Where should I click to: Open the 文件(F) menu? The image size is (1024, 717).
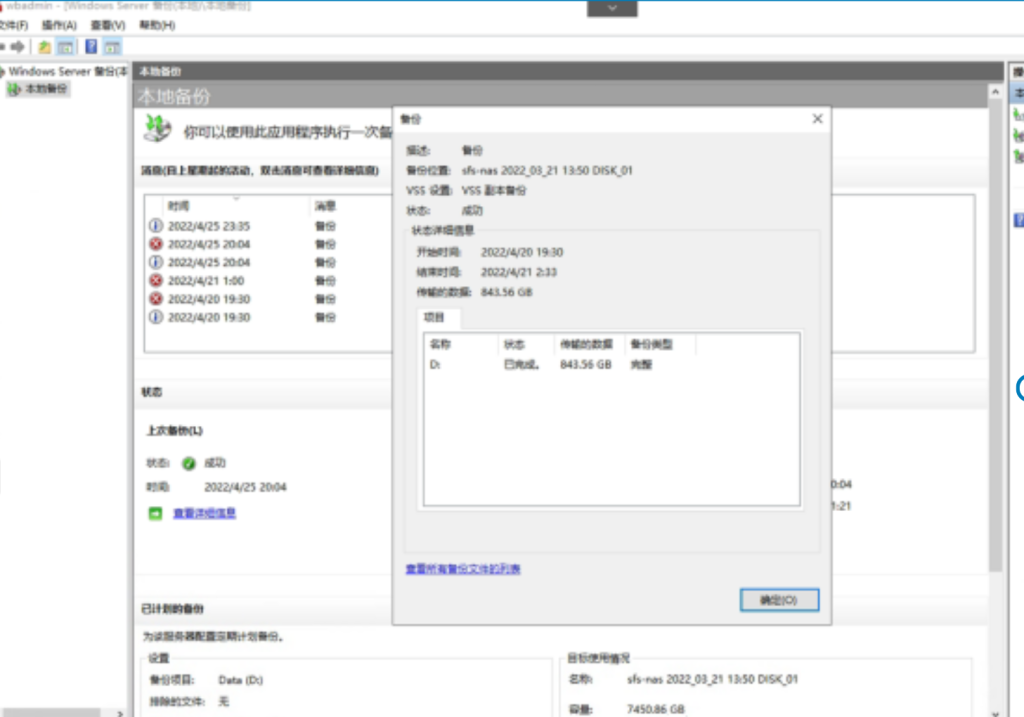pos(12,25)
